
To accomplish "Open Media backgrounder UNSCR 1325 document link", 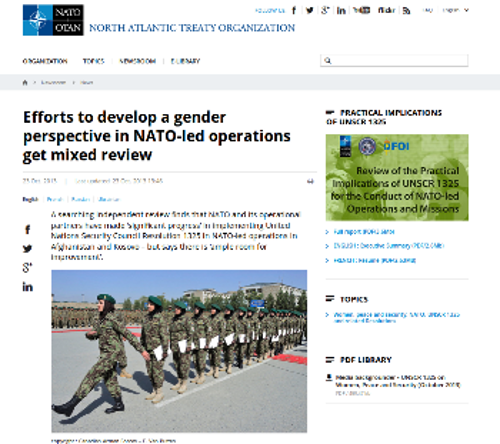I will pos(398,381).
